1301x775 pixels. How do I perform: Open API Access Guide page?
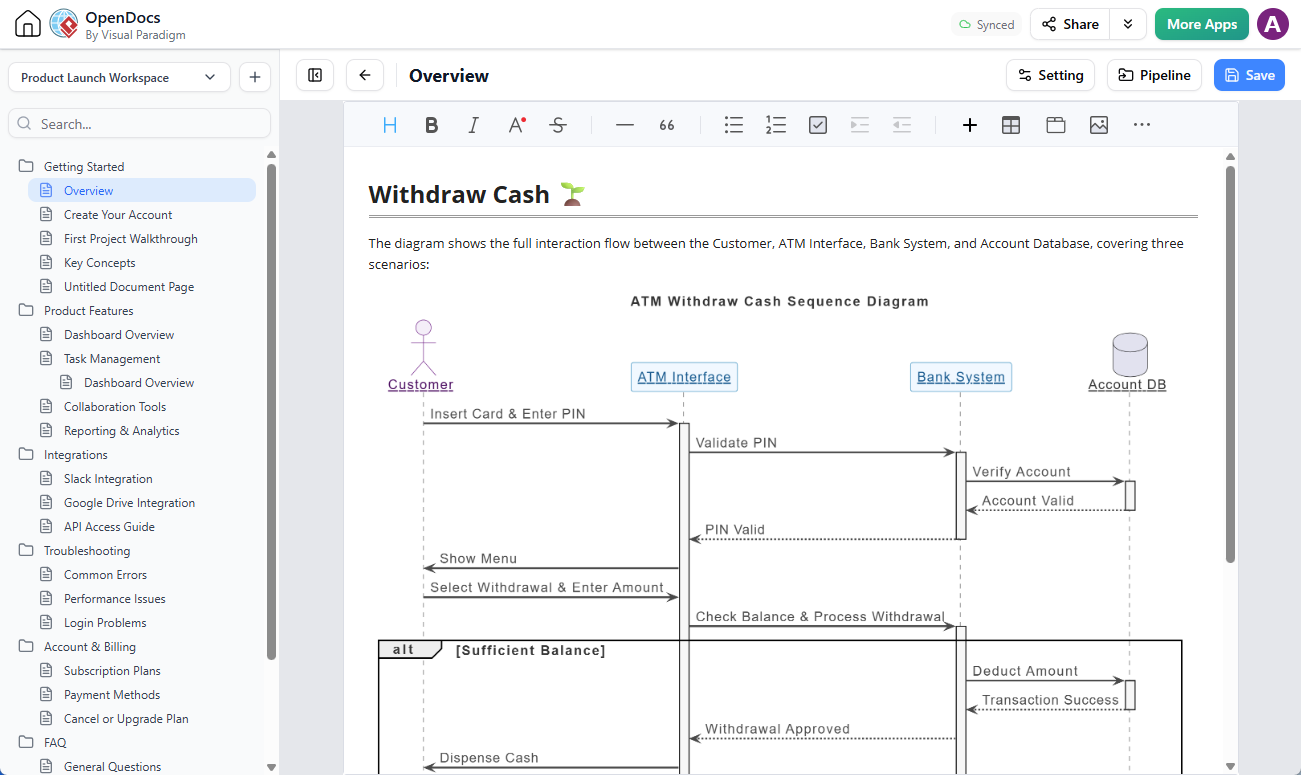[x=109, y=527]
